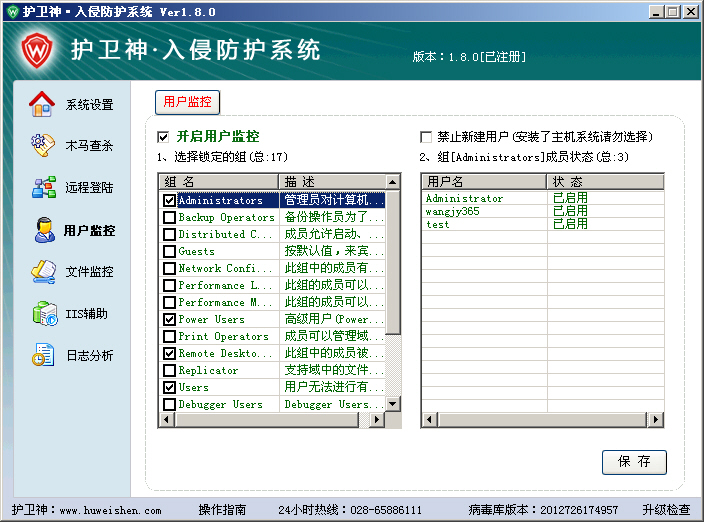
Task: Check the Backup Operators group checkbox
Action: tap(169, 217)
